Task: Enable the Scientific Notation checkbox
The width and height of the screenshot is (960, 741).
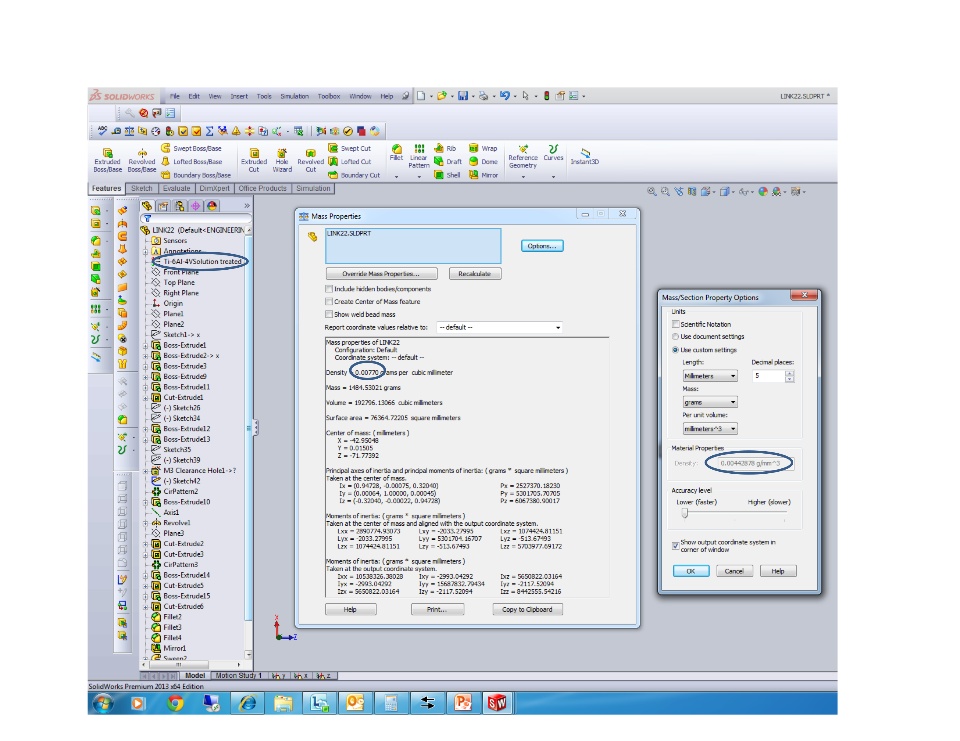Action: coord(676,325)
